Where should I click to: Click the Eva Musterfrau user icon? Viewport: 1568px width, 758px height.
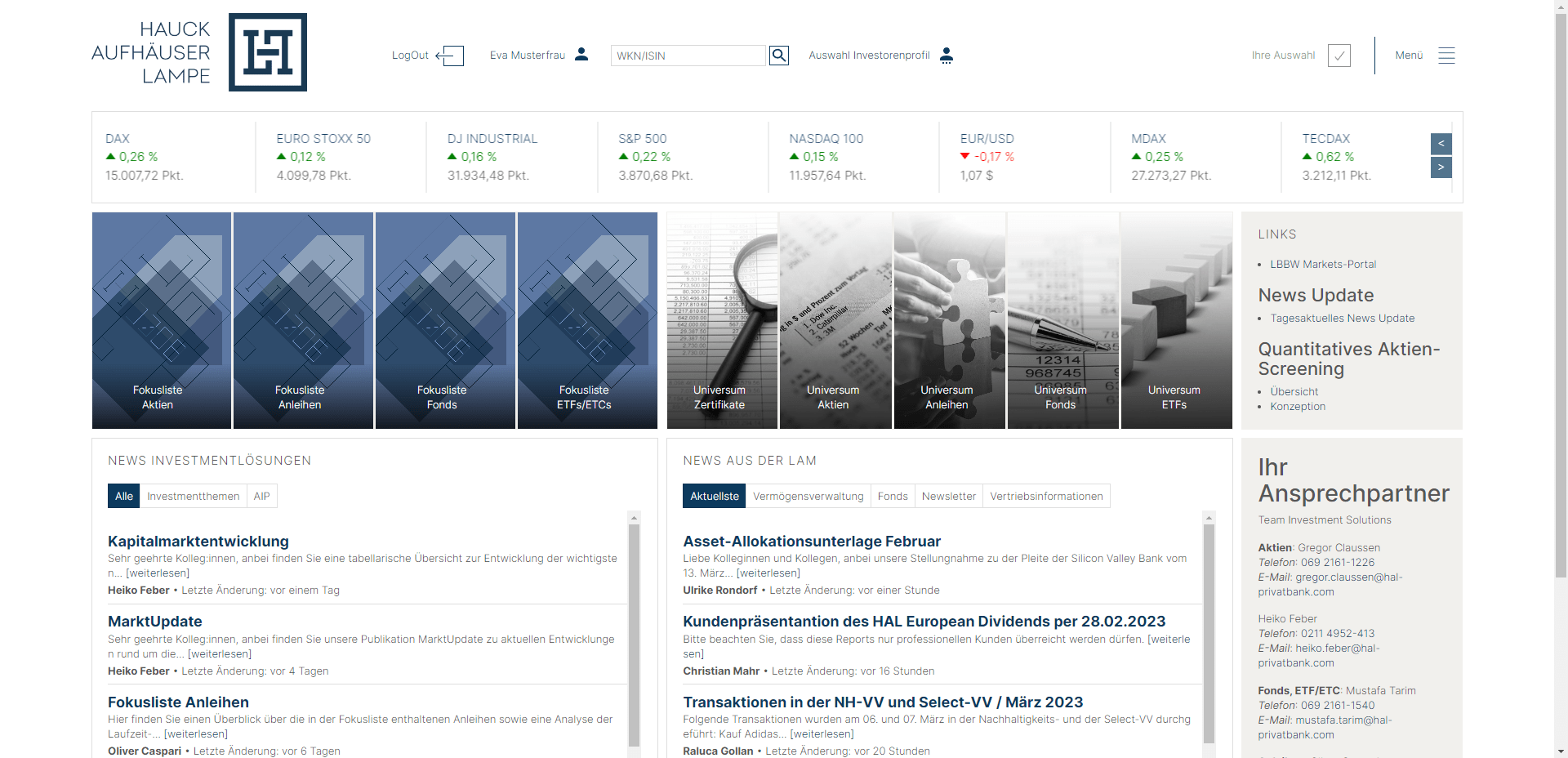tap(581, 54)
